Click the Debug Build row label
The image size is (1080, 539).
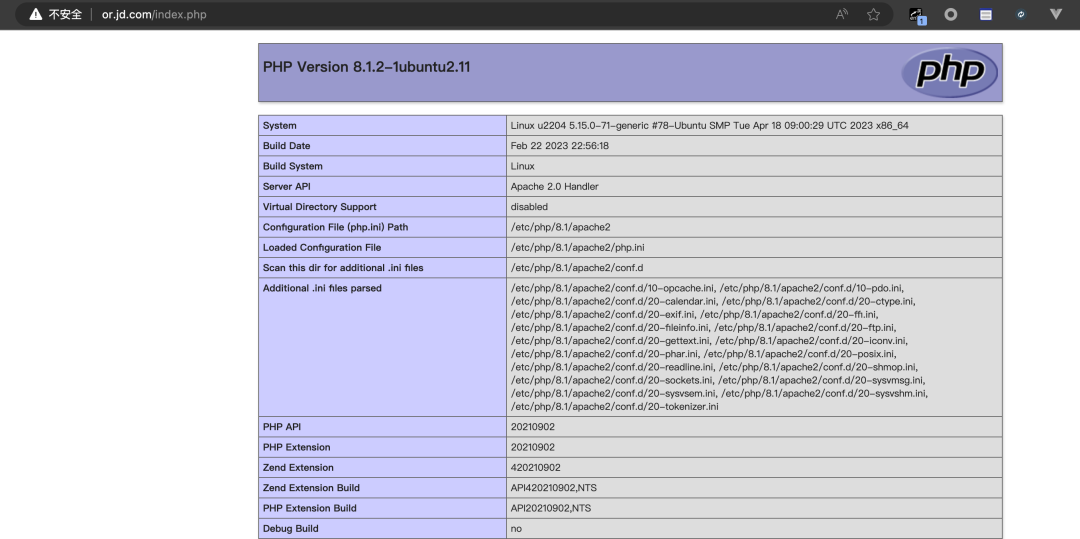(291, 529)
